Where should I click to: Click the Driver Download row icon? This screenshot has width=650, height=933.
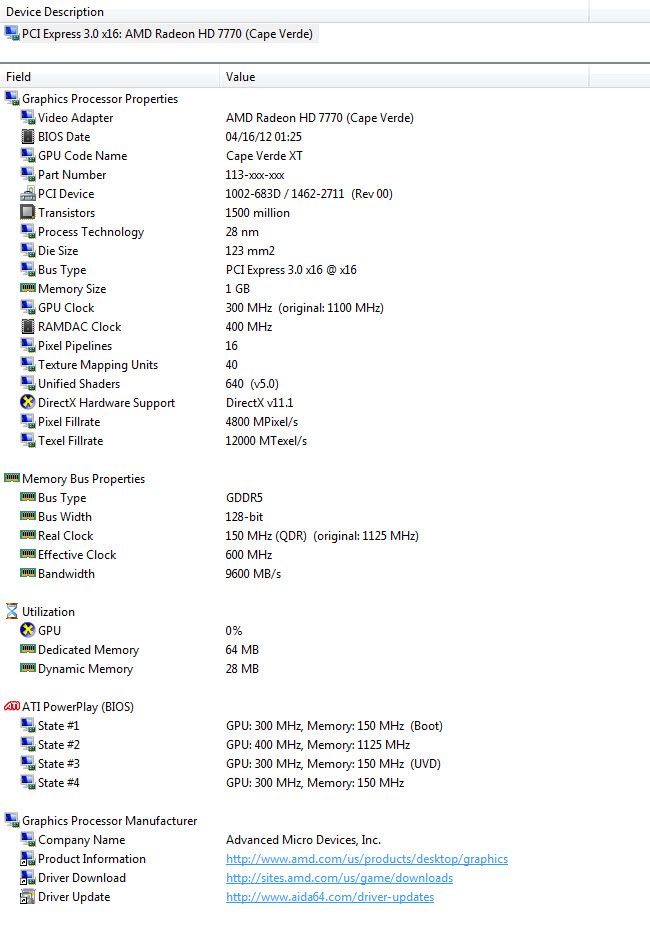point(28,878)
